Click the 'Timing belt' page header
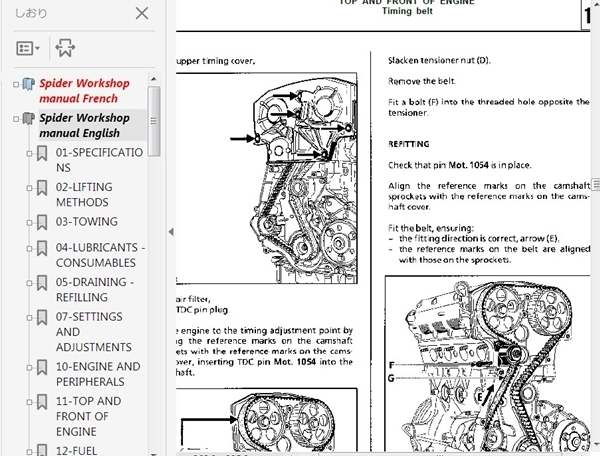 click(x=407, y=11)
